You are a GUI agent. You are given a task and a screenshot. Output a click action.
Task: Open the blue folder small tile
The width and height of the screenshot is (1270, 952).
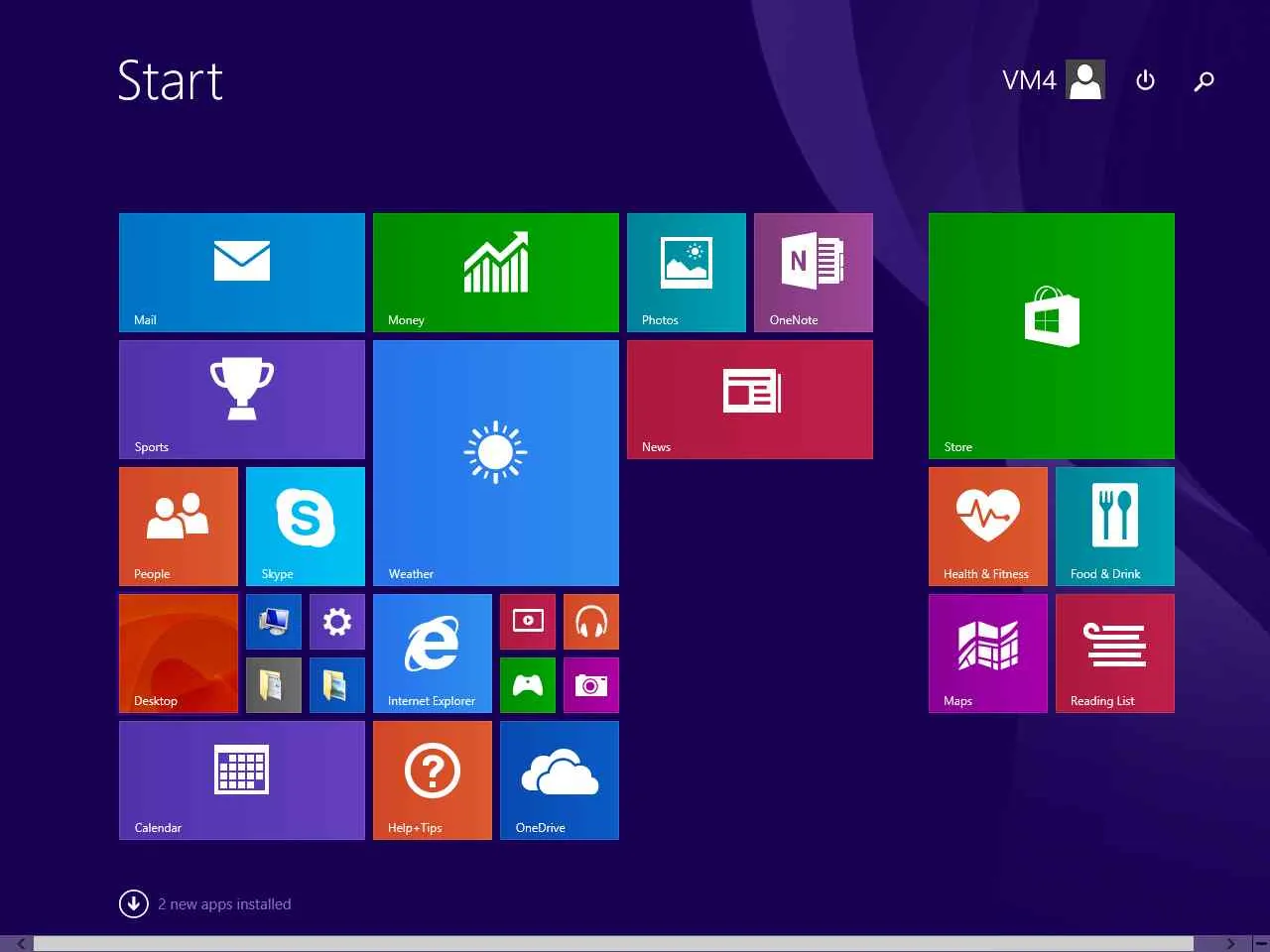pyautogui.click(x=337, y=685)
